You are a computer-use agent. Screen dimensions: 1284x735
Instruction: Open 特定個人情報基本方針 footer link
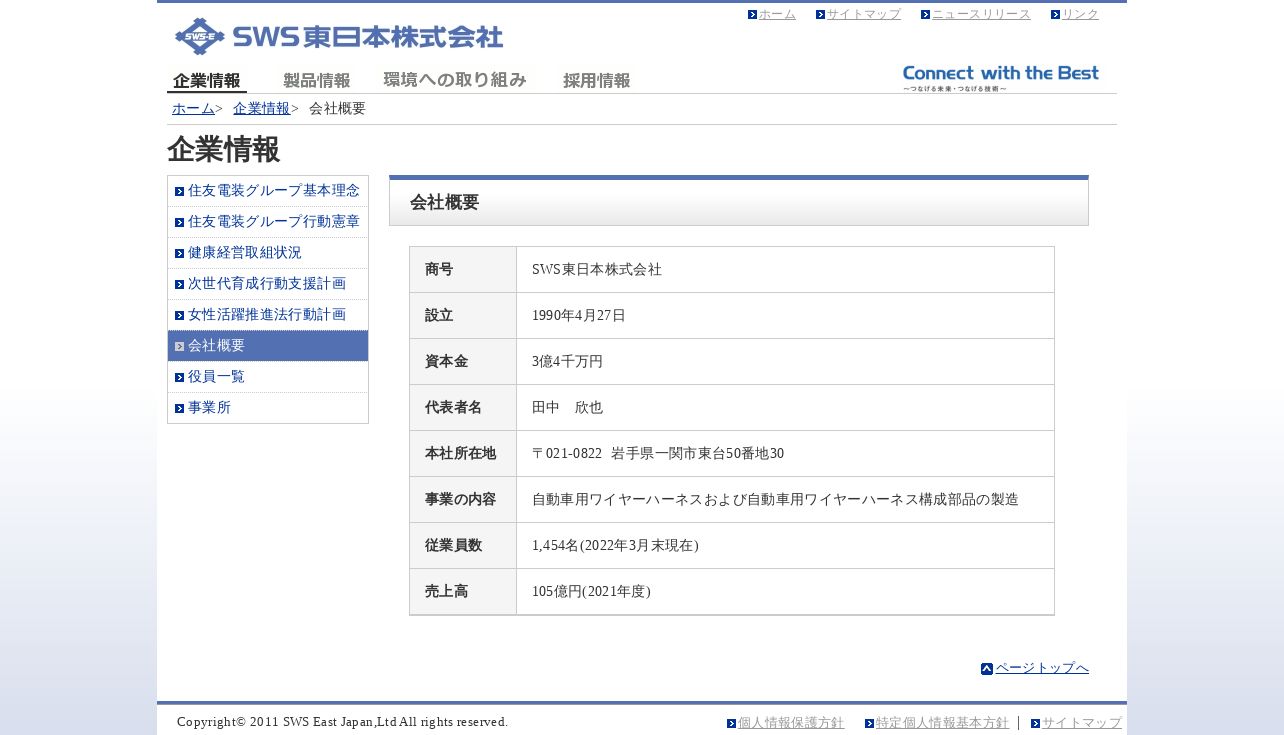942,722
